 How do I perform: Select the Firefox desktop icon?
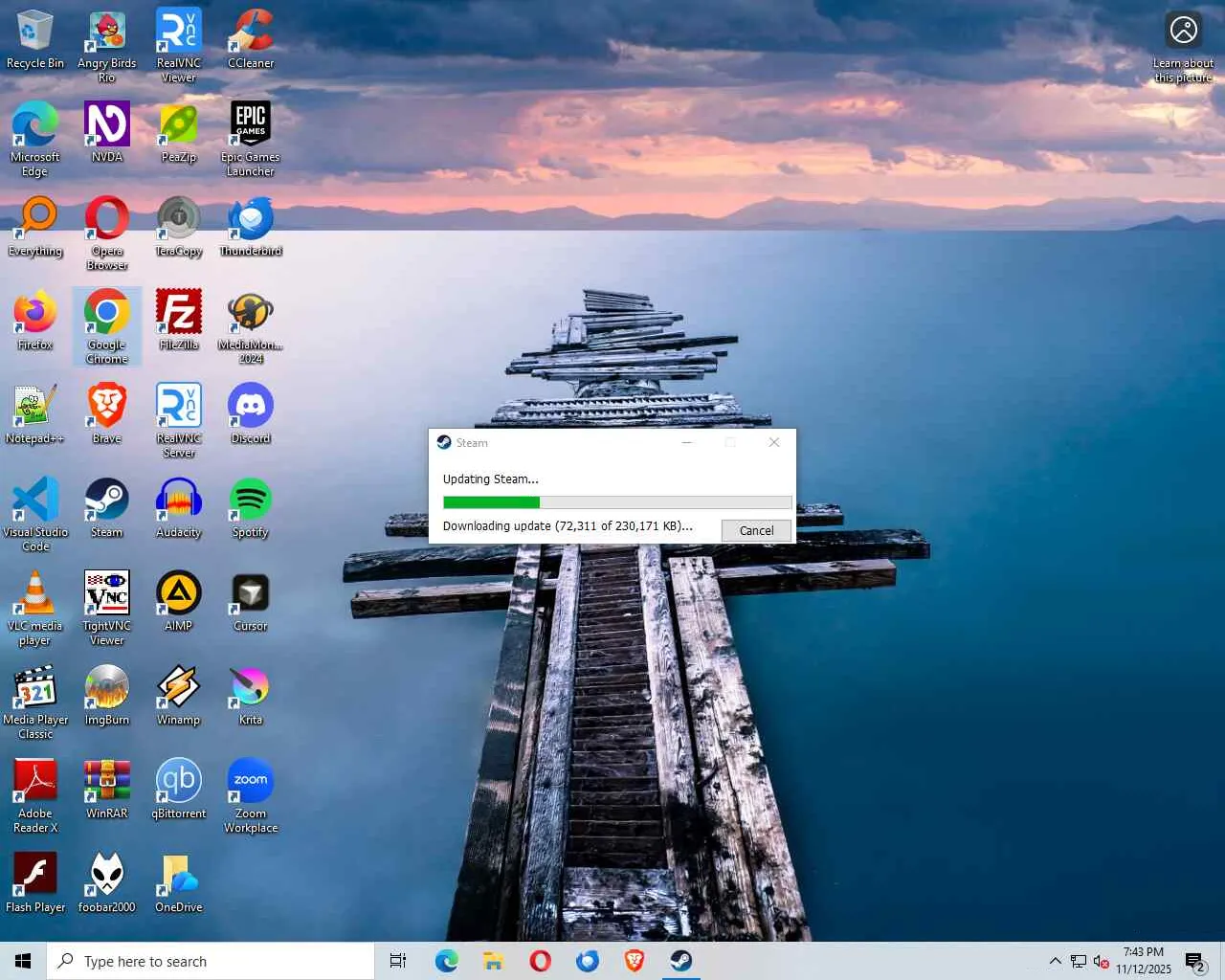[x=35, y=321]
